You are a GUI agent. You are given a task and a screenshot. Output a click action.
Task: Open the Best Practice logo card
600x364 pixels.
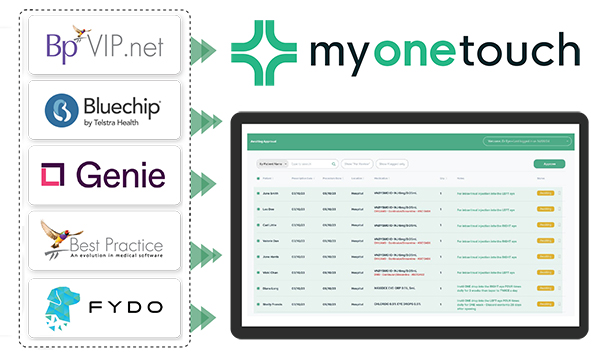(x=104, y=241)
